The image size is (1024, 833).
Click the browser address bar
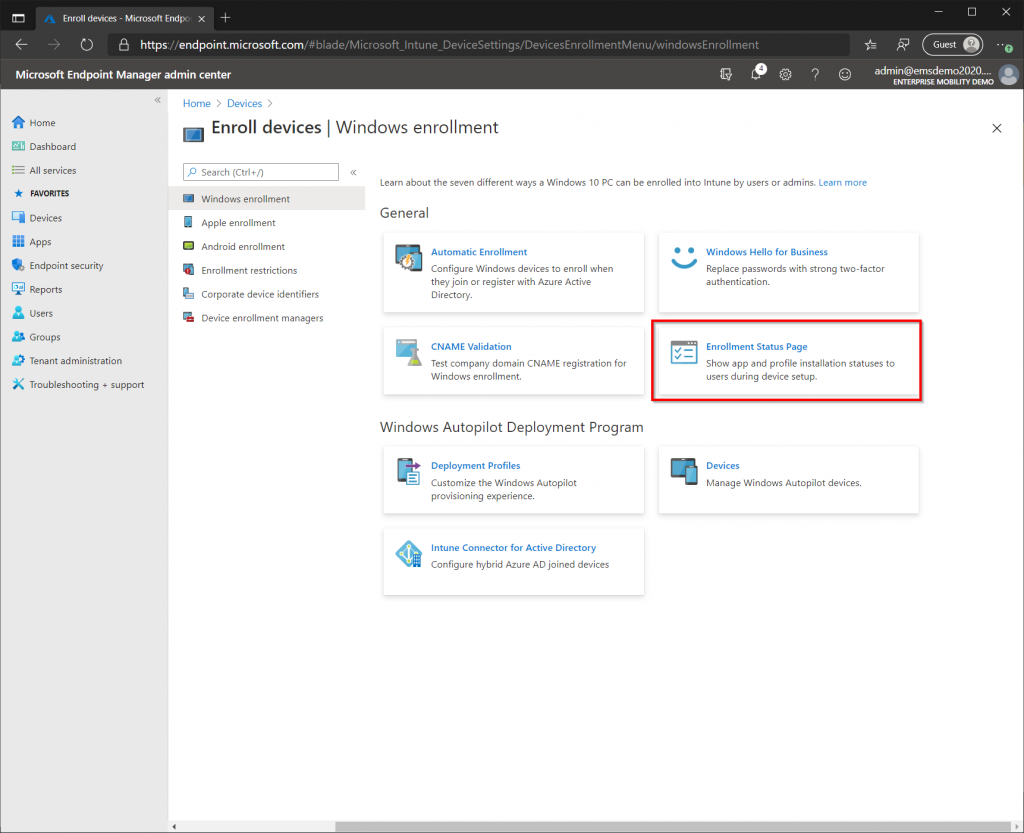click(479, 44)
